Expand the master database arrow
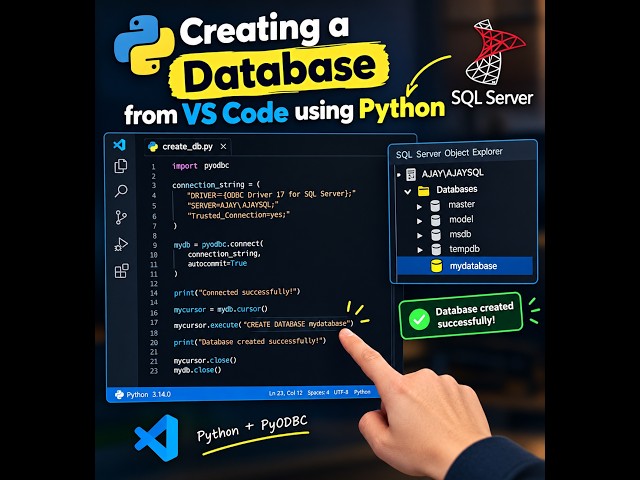Viewport: 640px width, 480px height. [x=419, y=207]
